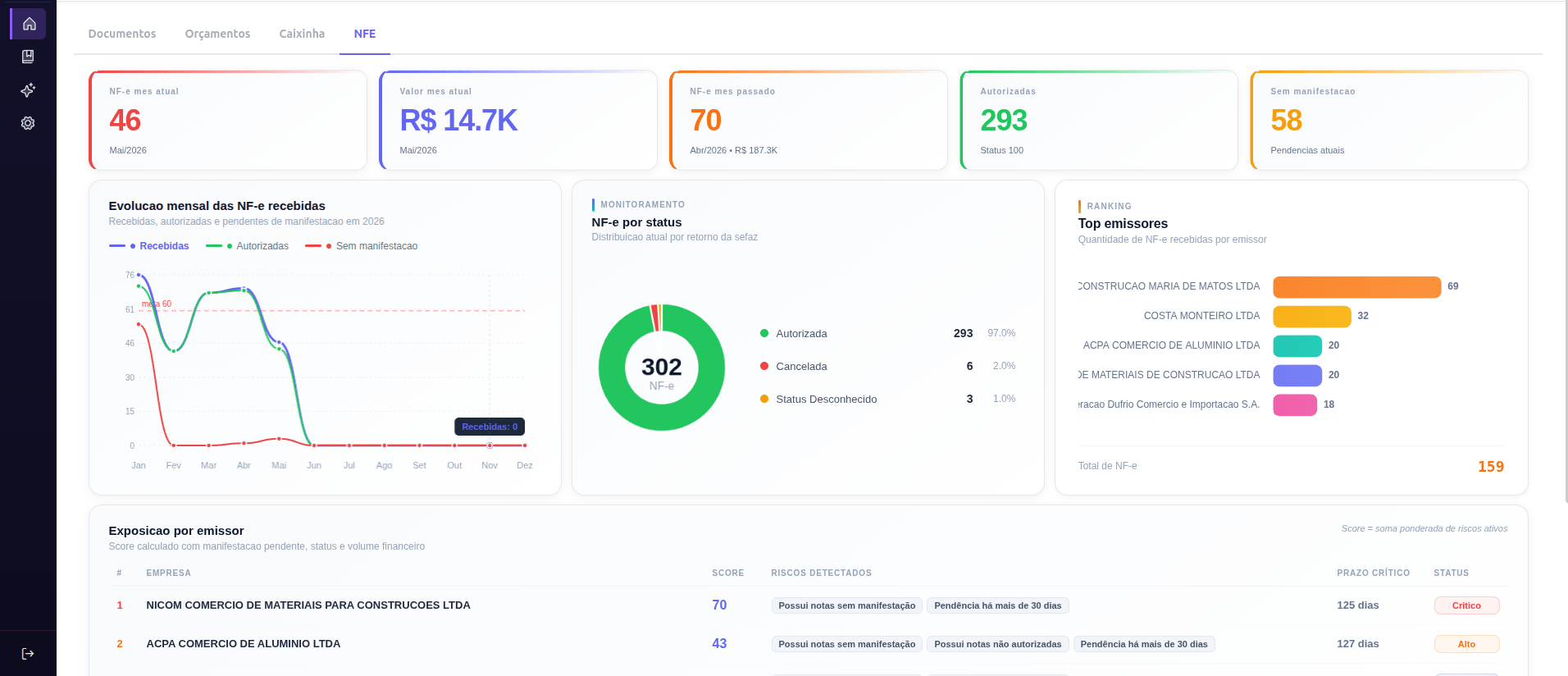
Task: Toggle Recebidas series in chart legend
Action: pyautogui.click(x=149, y=246)
